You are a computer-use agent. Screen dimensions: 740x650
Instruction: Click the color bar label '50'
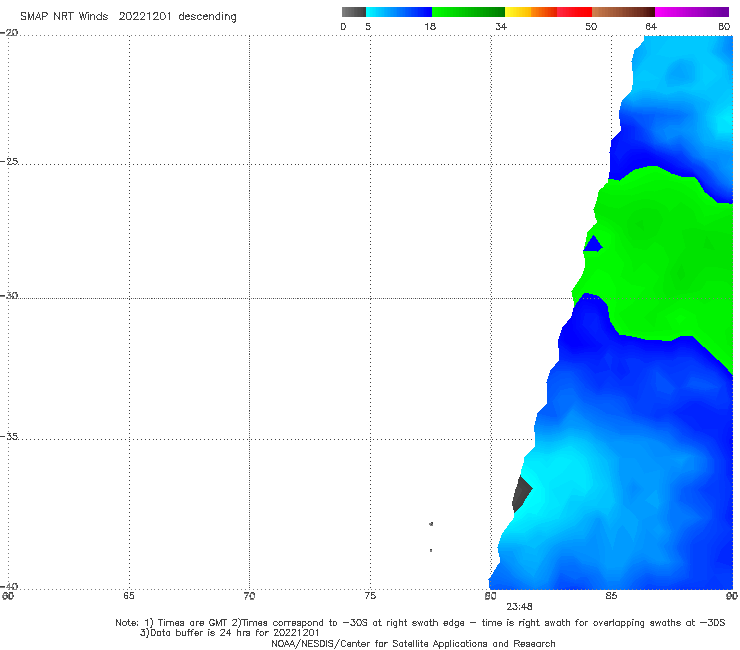[x=591, y=26]
